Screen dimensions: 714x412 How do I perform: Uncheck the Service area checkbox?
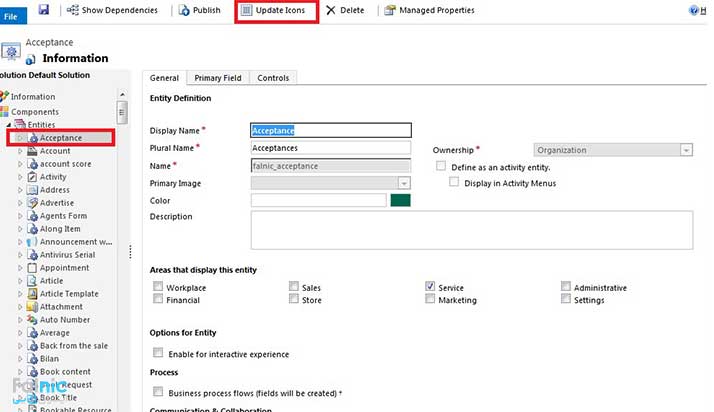(x=430, y=286)
